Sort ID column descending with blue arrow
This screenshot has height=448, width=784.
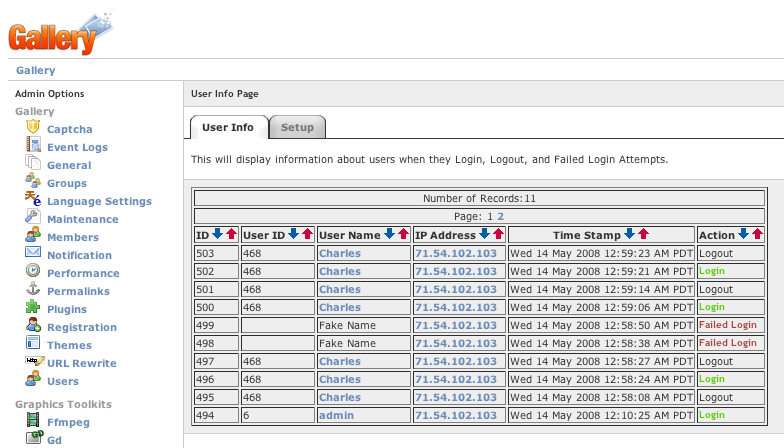click(218, 234)
